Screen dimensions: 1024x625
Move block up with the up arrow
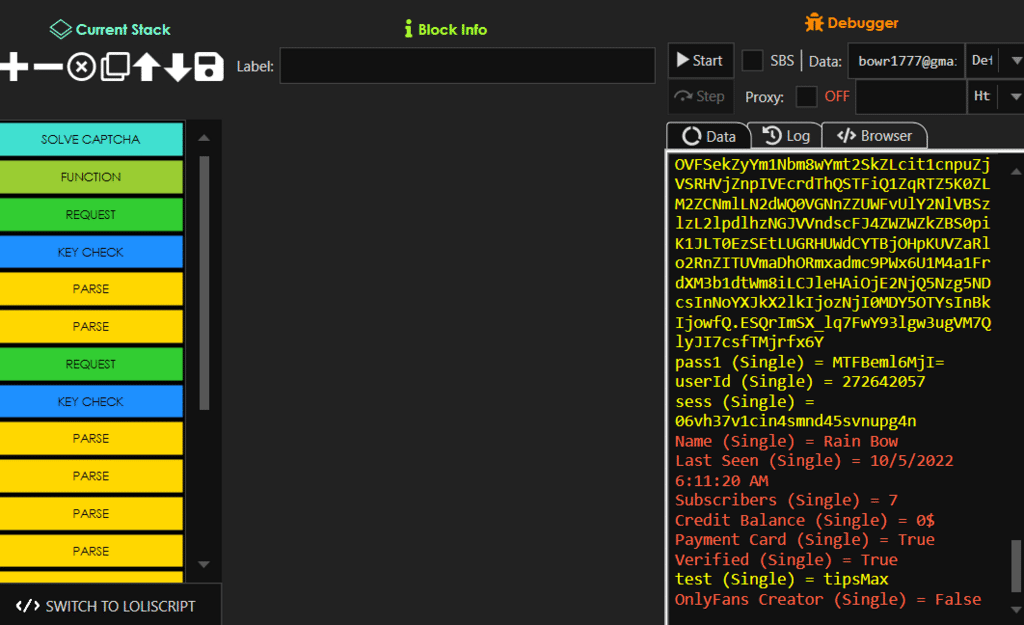(x=147, y=67)
